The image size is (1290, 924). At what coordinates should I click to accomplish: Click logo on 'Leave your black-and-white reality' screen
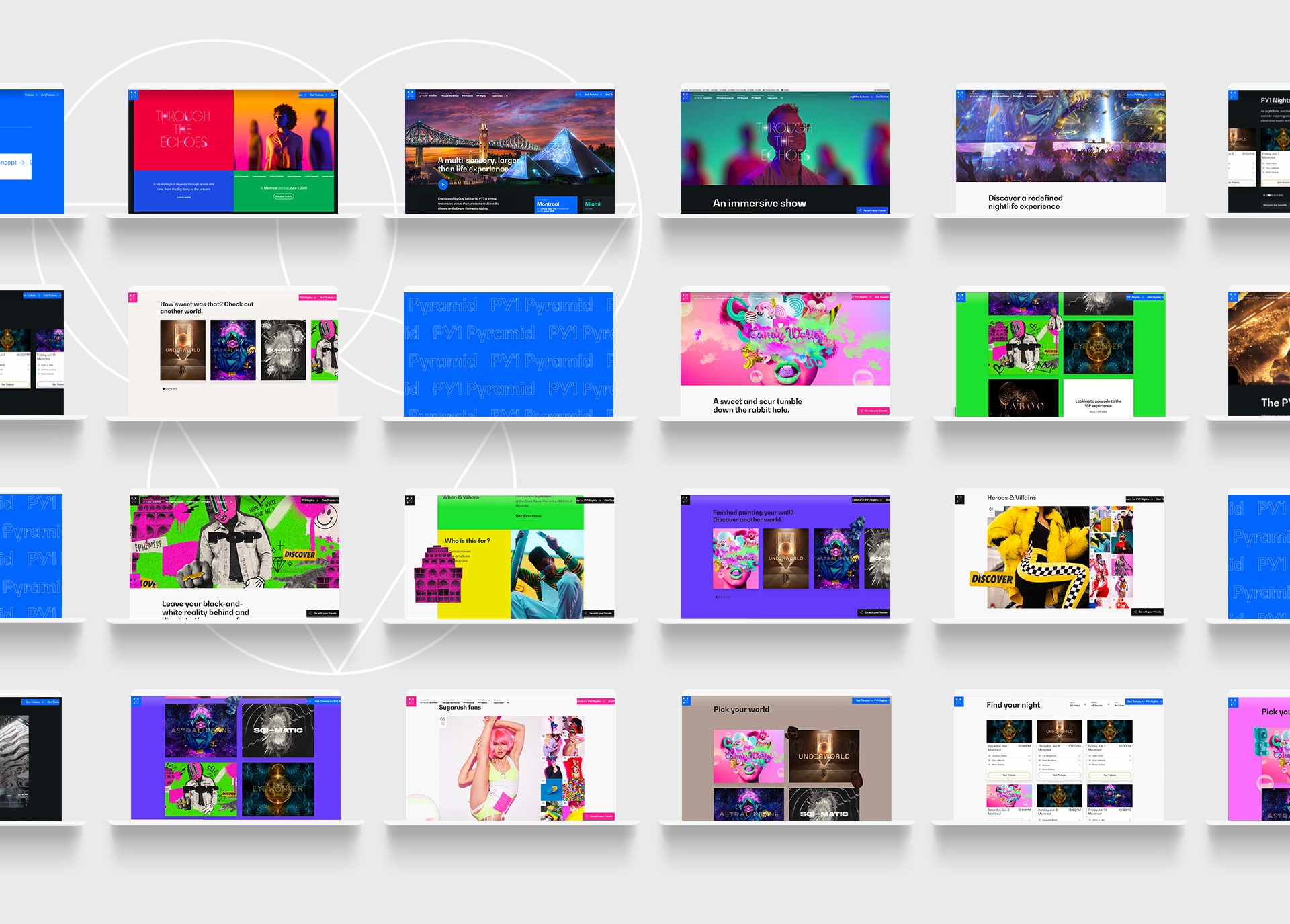(x=134, y=501)
